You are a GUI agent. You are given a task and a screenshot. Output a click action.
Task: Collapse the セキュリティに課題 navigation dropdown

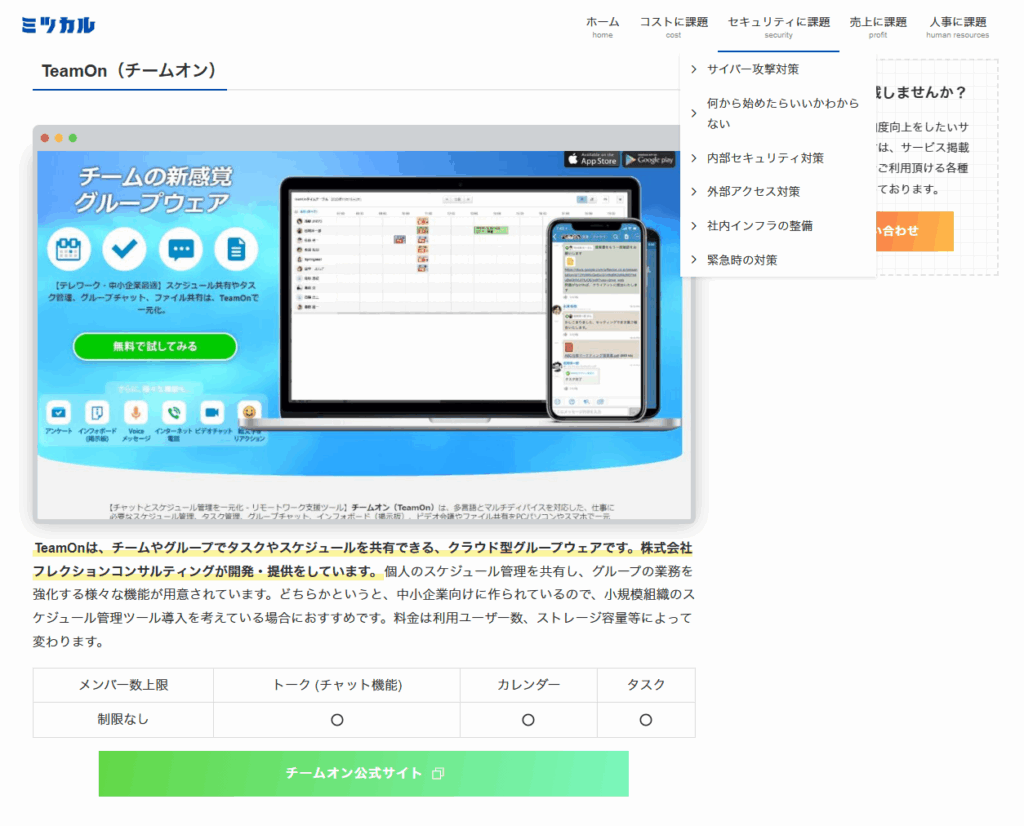[x=778, y=27]
